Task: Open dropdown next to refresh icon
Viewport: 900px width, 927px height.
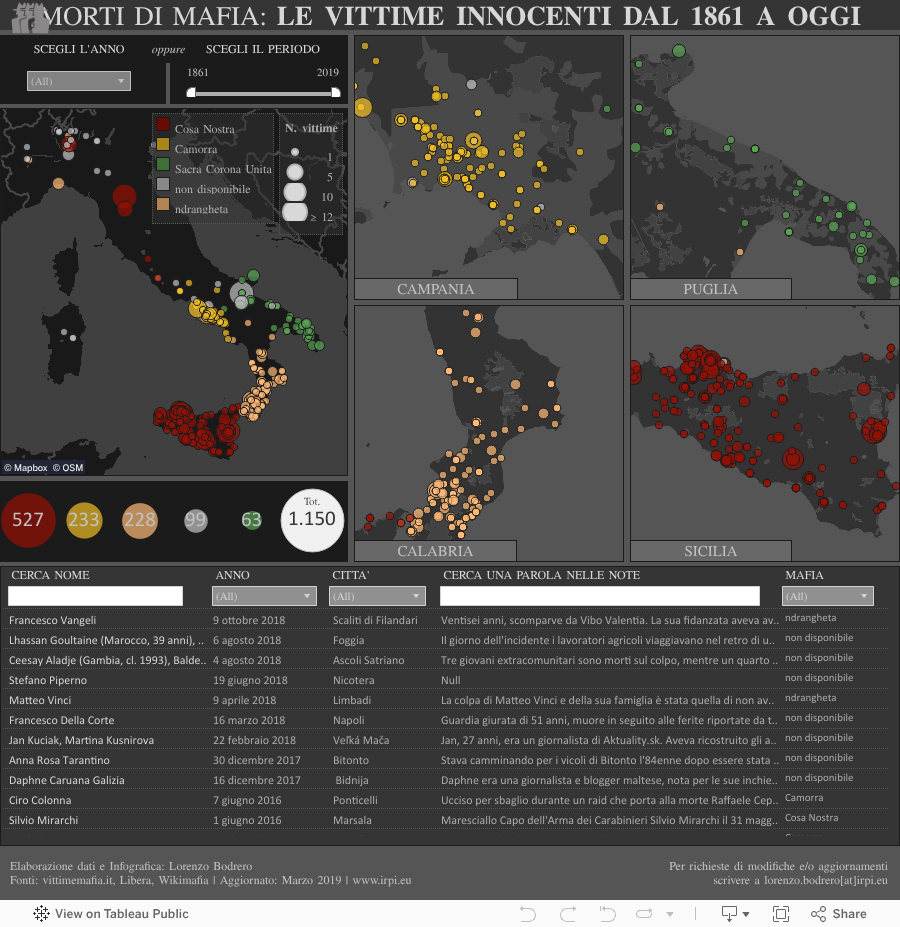Action: pos(669,915)
